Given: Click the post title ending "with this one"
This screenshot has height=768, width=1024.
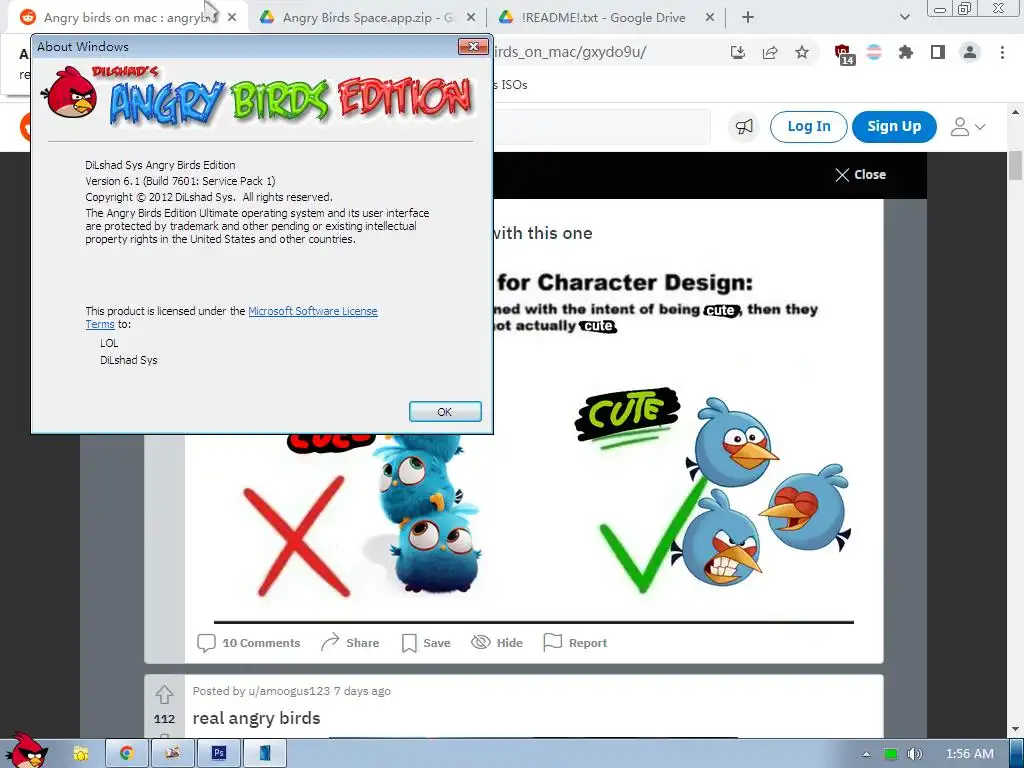Looking at the screenshot, I should [543, 233].
